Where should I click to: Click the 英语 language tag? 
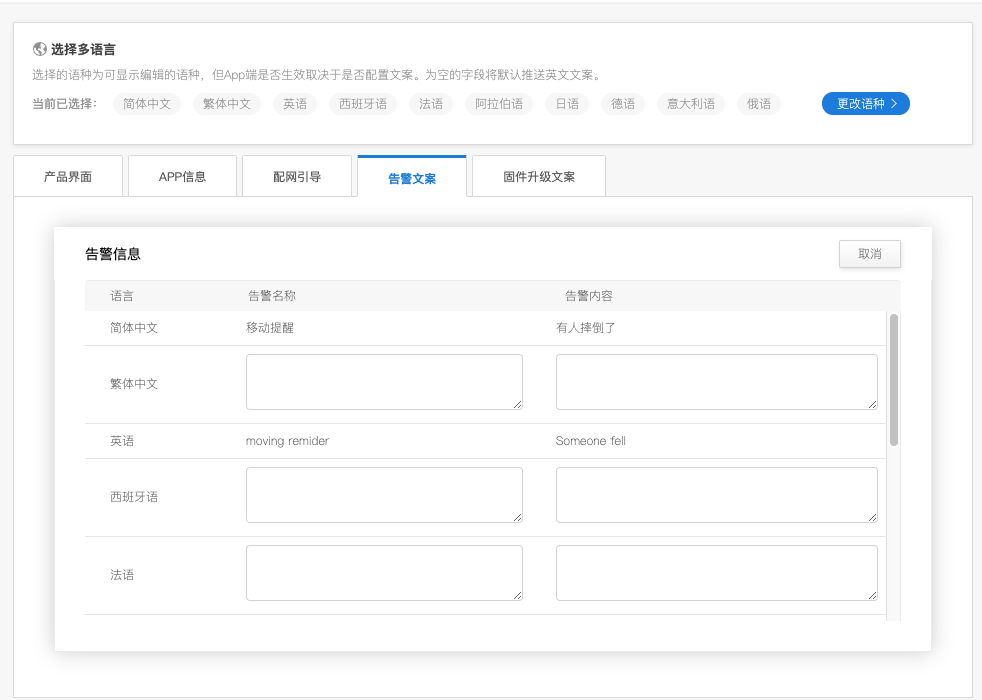(295, 104)
